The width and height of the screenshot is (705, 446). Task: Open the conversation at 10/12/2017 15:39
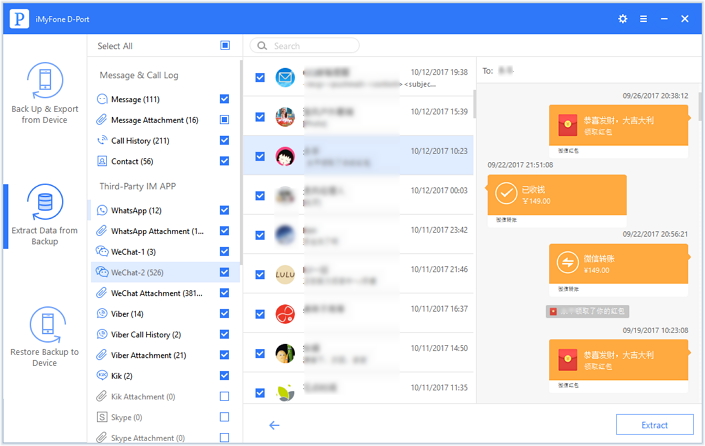tap(358, 116)
